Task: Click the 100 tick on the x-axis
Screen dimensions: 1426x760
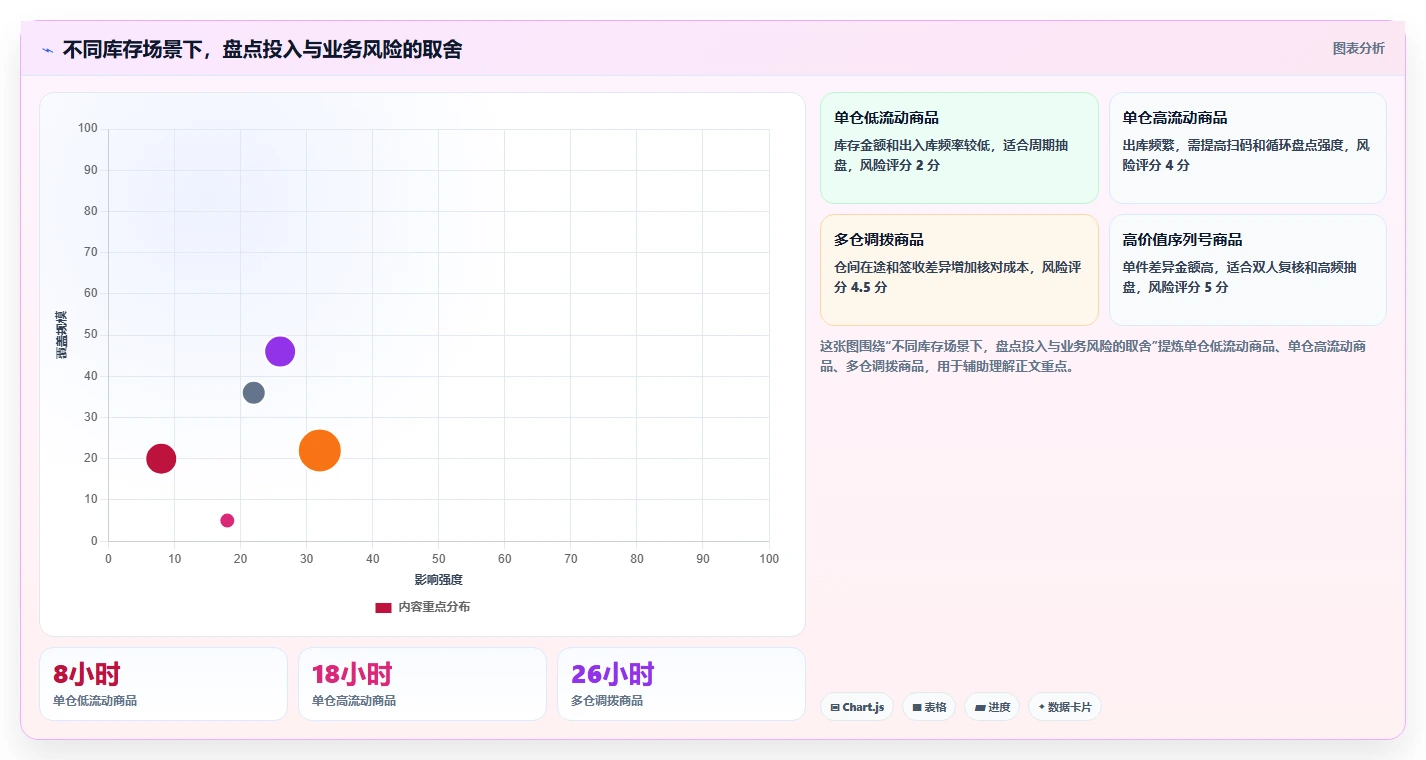Action: pos(769,559)
